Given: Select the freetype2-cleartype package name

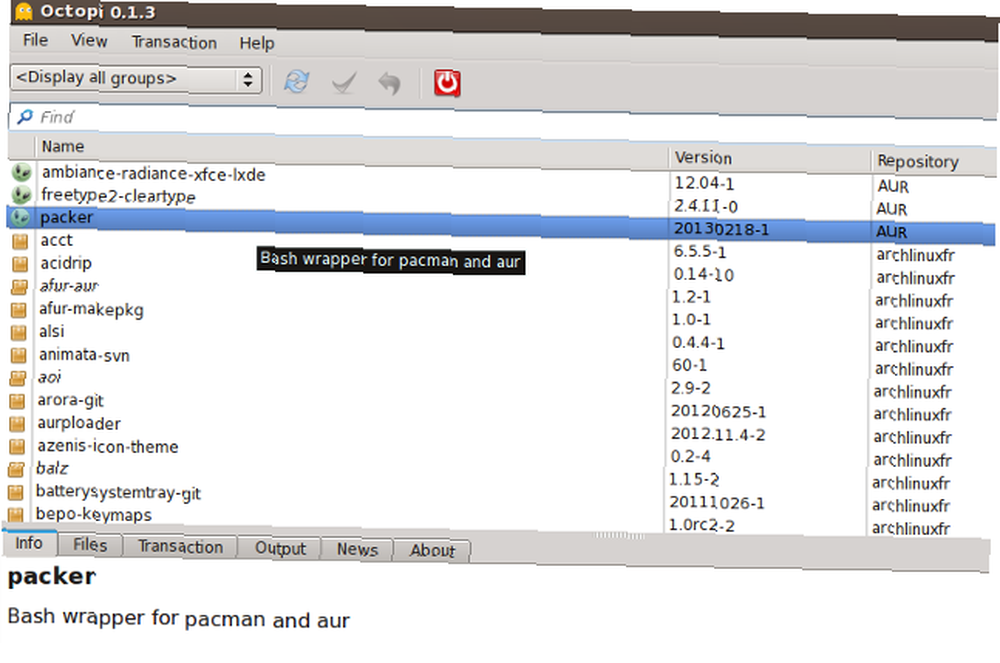Looking at the screenshot, I should pyautogui.click(x=118, y=195).
